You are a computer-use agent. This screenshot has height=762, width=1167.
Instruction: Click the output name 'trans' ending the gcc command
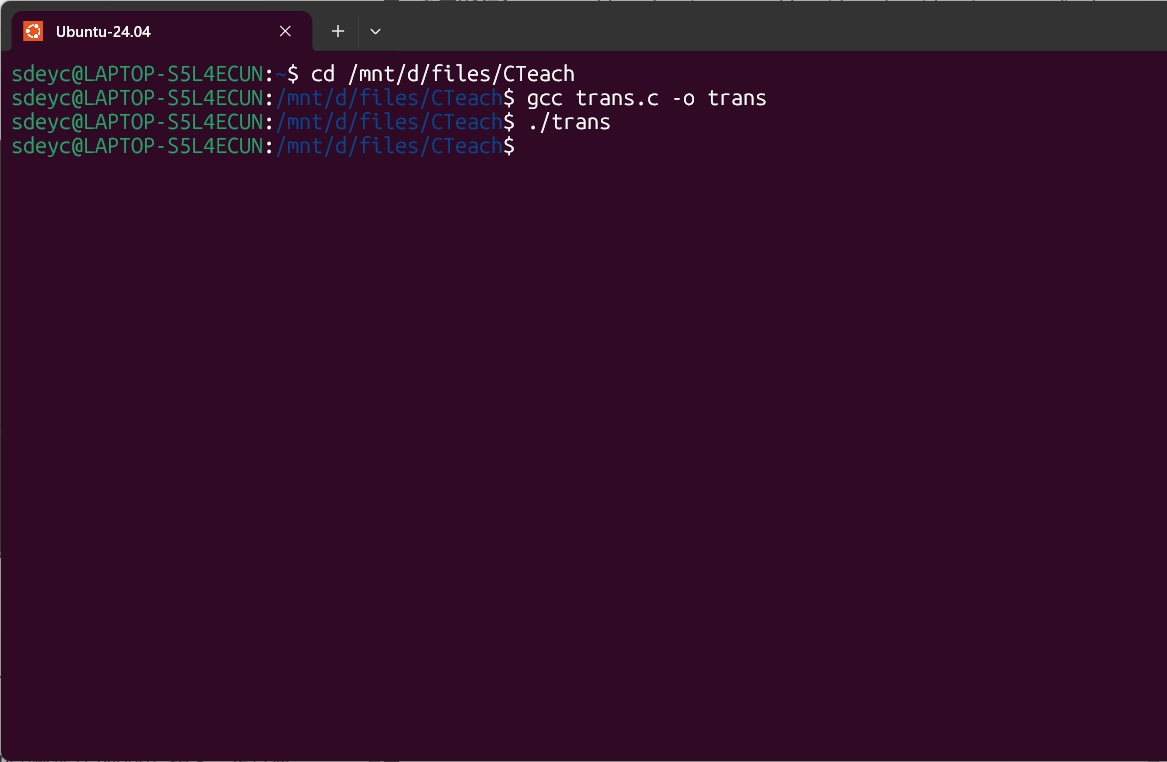[737, 98]
